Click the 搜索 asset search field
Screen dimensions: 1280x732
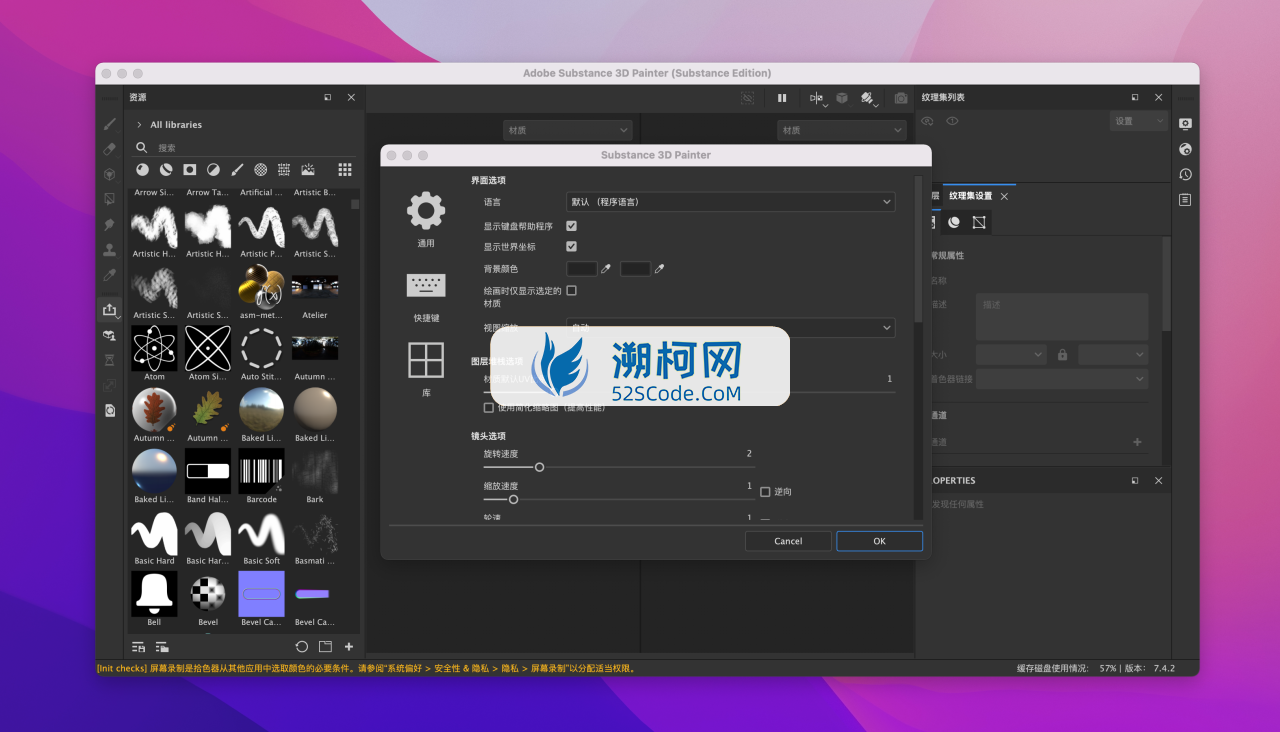coord(254,148)
